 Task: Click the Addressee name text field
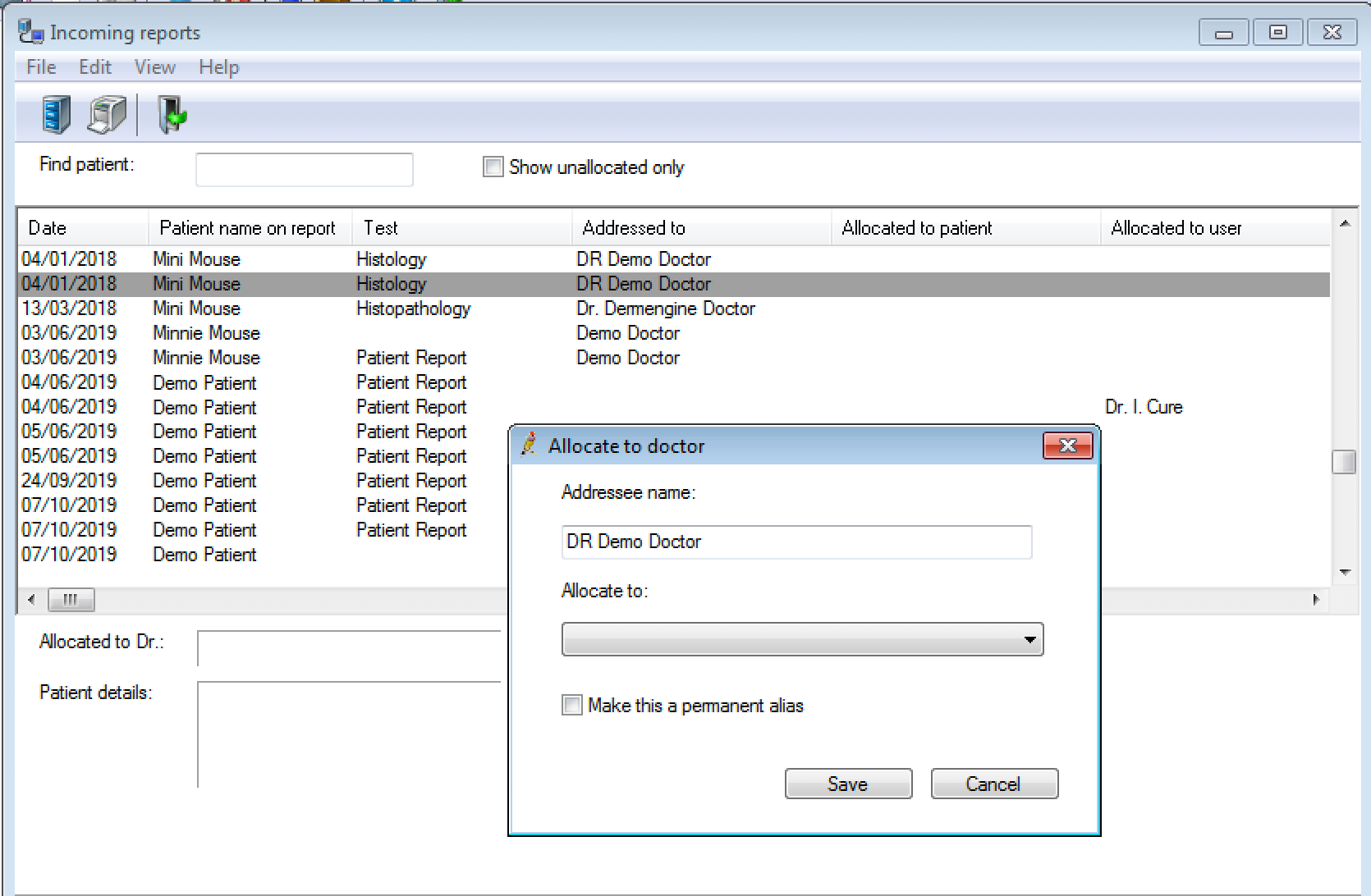pyautogui.click(x=796, y=542)
